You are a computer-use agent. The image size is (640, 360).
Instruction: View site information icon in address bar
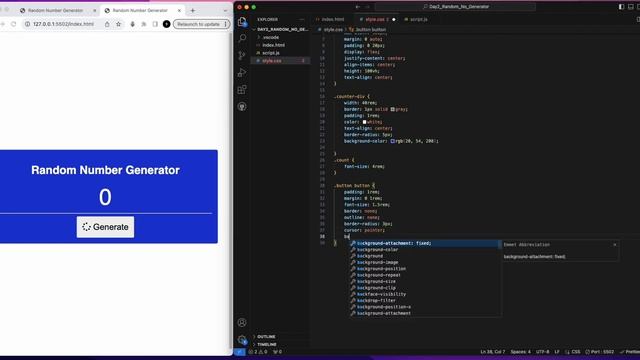click(x=27, y=24)
